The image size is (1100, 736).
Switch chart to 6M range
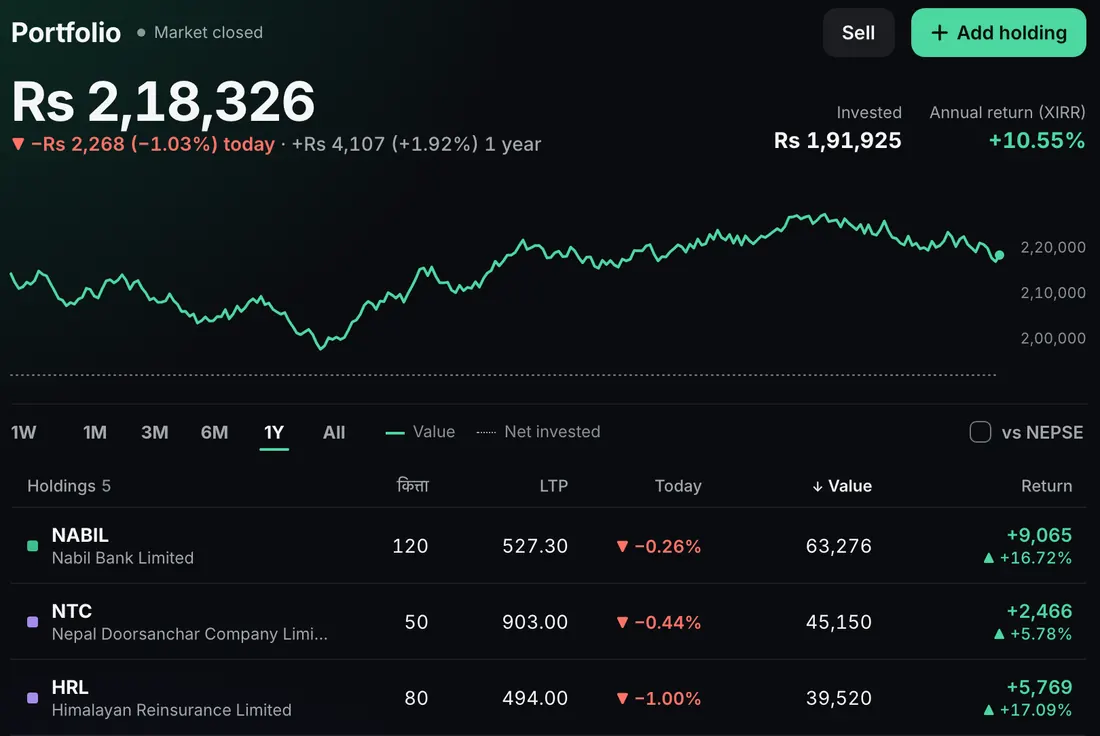(x=214, y=432)
